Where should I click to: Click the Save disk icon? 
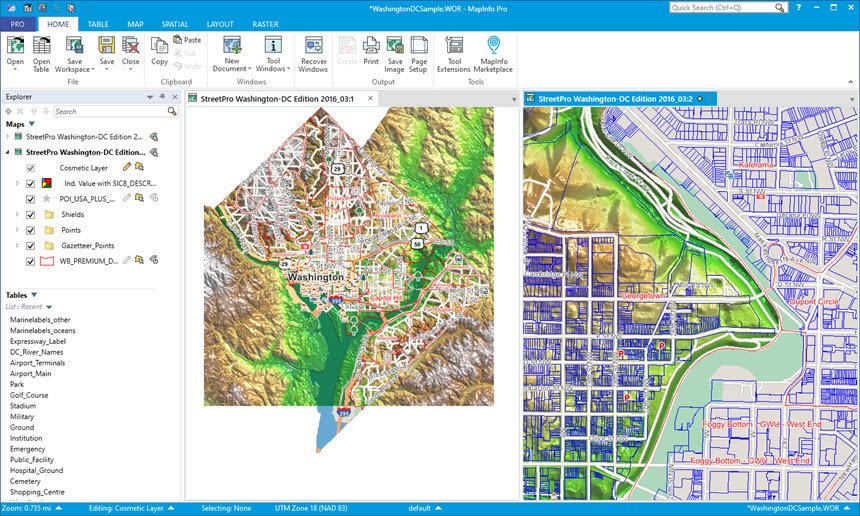click(x=106, y=46)
